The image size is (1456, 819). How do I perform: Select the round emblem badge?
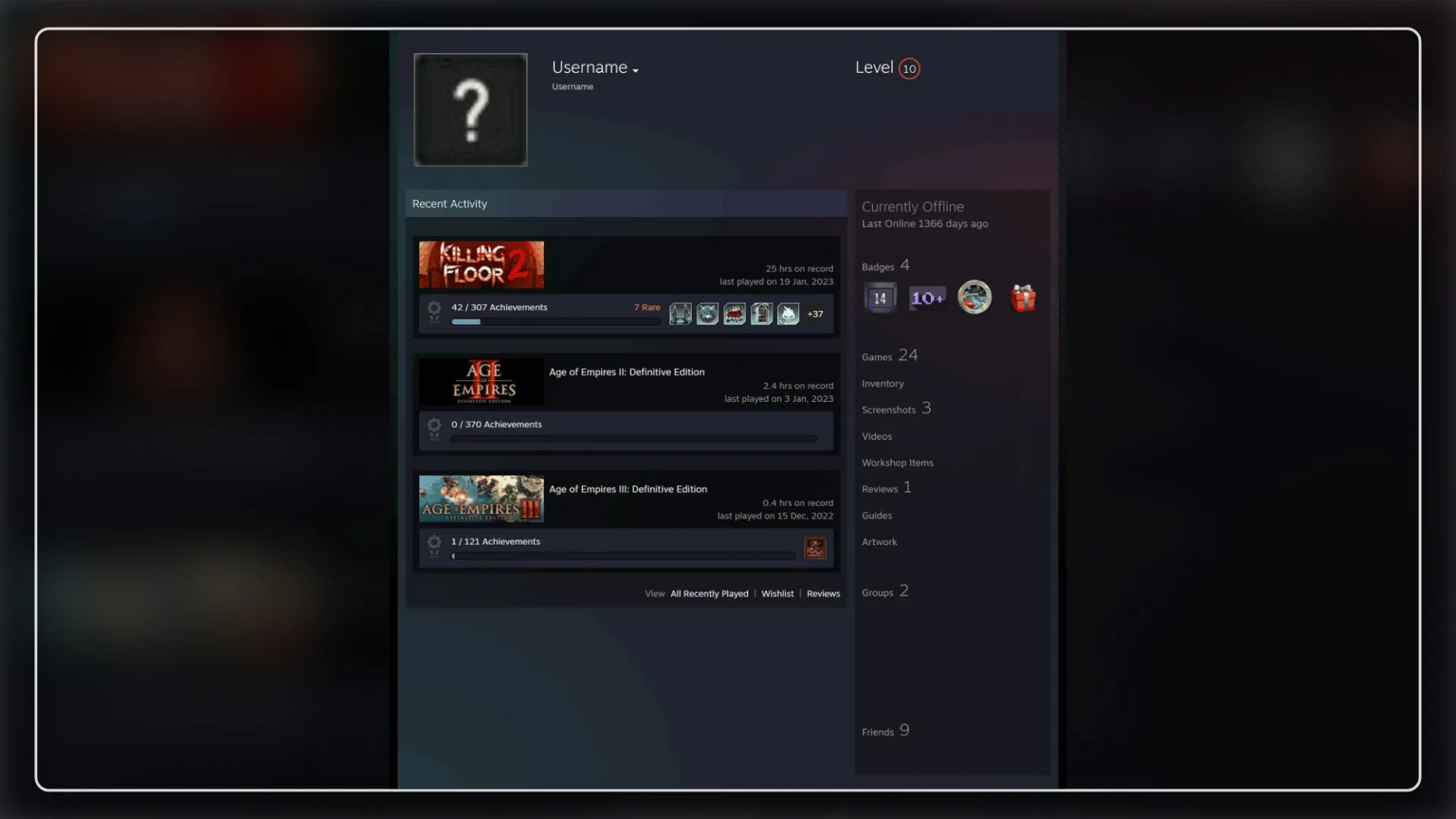pos(974,297)
